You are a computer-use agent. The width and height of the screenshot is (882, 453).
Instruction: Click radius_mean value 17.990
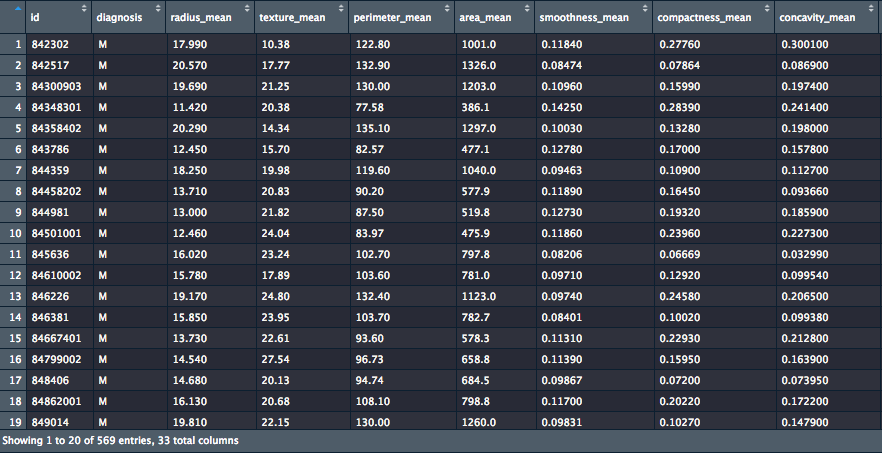click(190, 44)
